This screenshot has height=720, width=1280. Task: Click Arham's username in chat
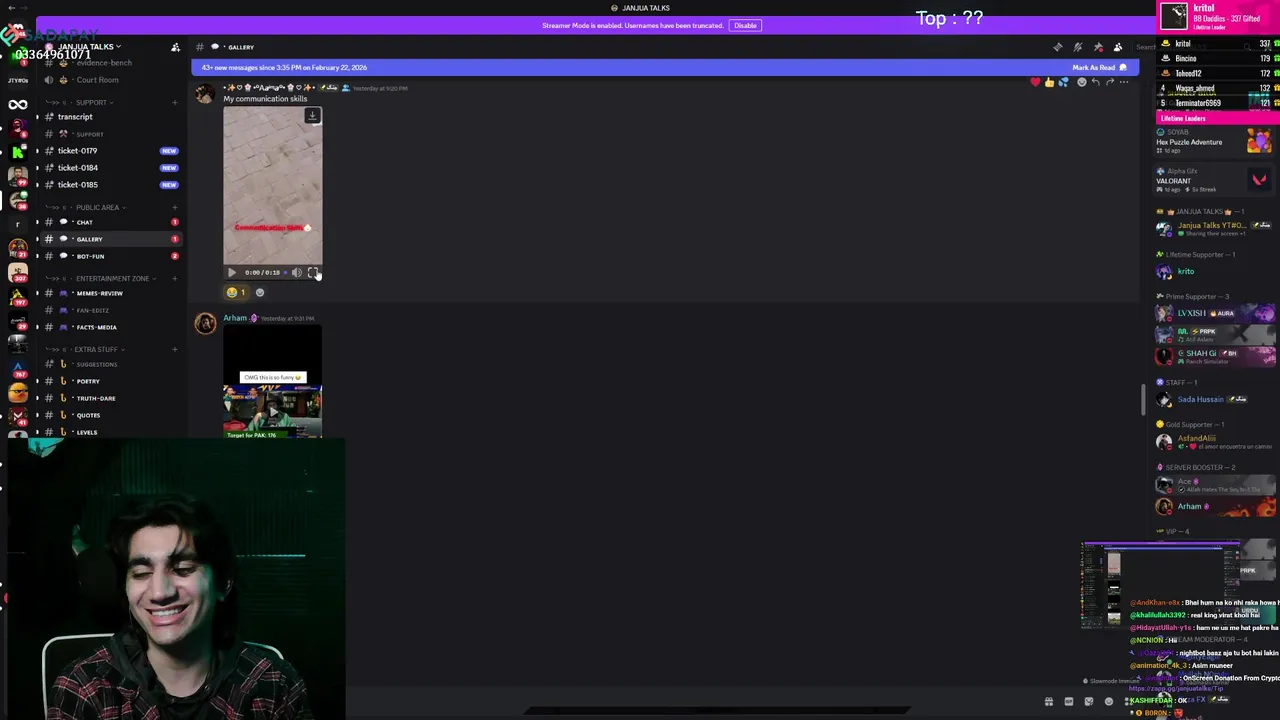click(x=235, y=318)
